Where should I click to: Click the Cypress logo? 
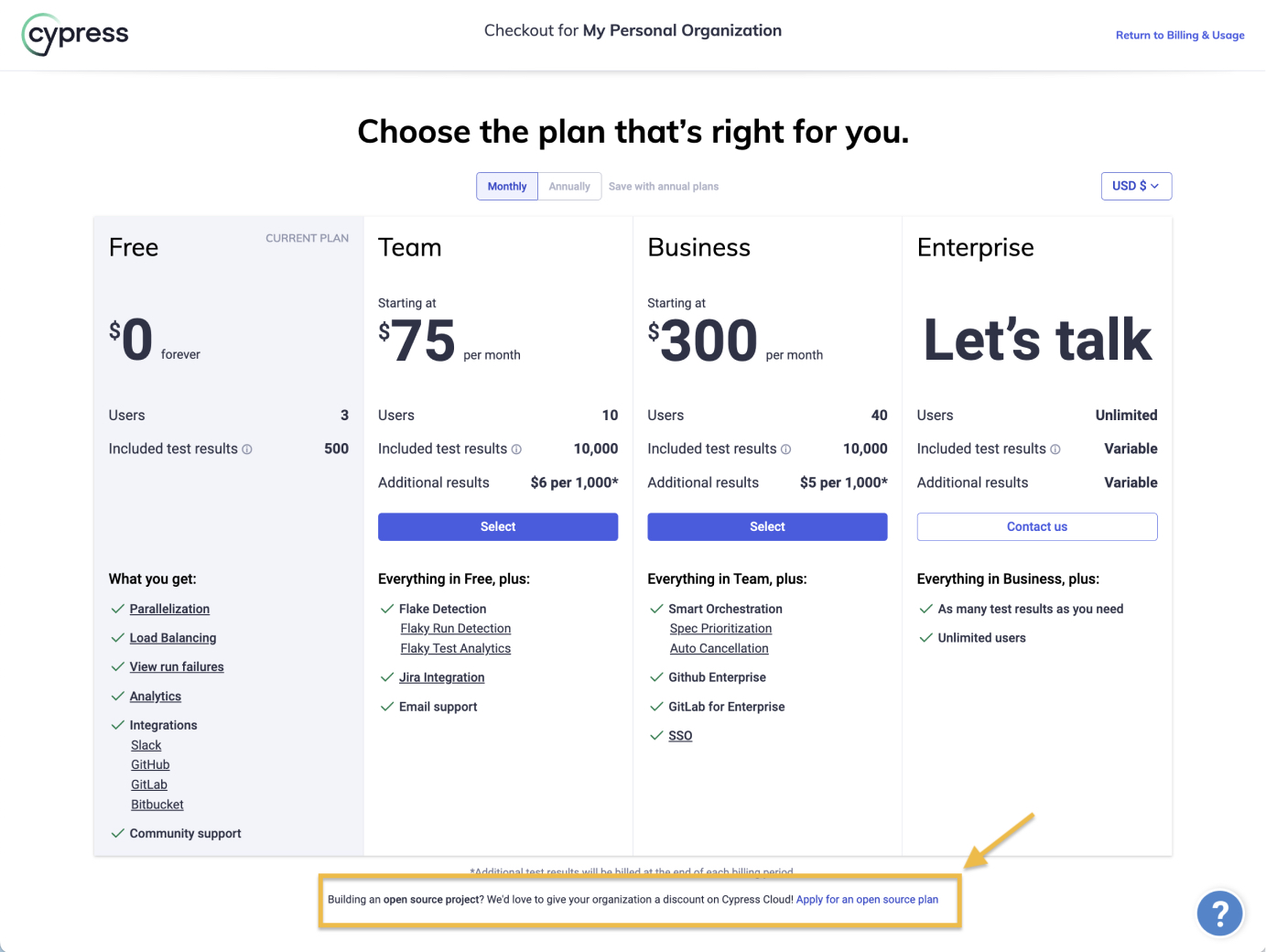(x=74, y=34)
